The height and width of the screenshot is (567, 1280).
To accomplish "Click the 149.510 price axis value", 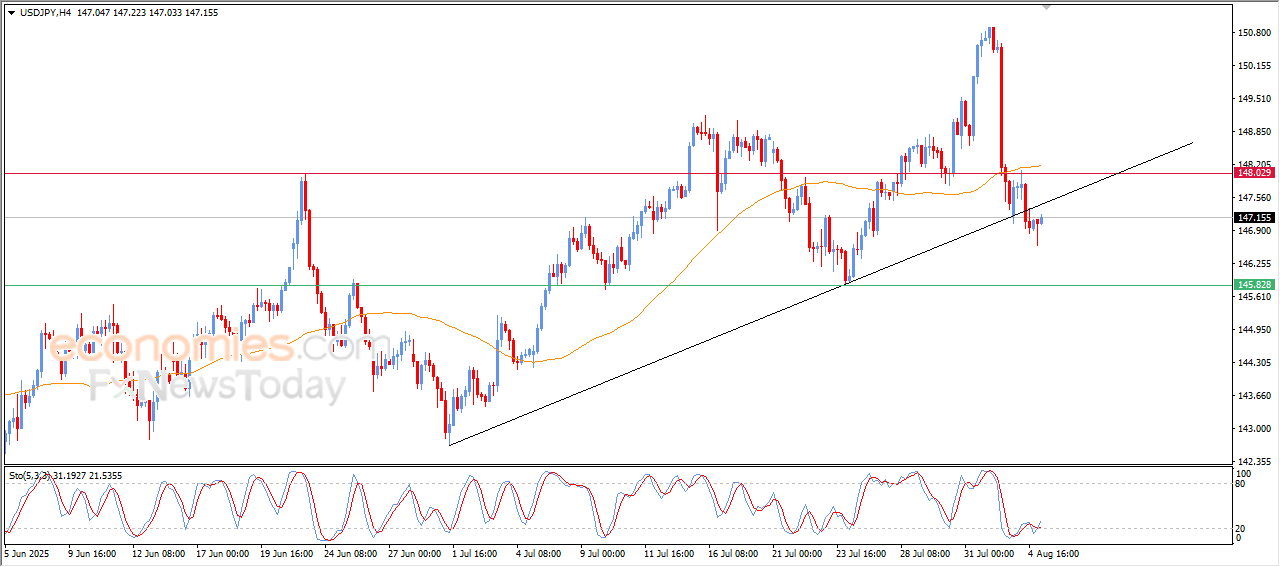I will click(1254, 99).
